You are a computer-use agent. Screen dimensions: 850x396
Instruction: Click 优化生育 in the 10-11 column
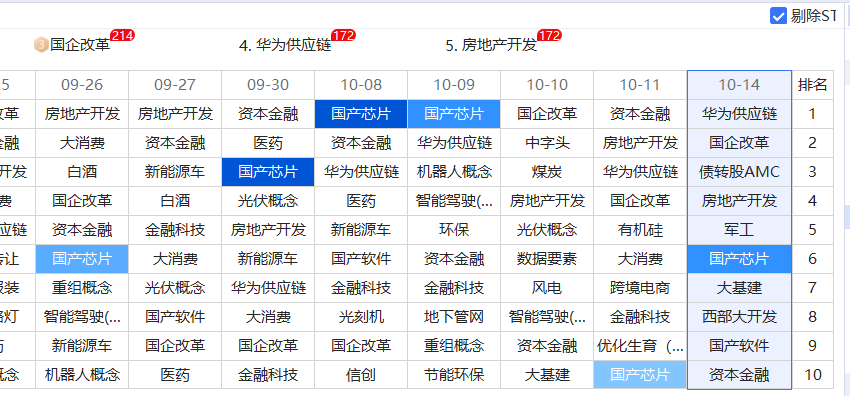tap(640, 346)
